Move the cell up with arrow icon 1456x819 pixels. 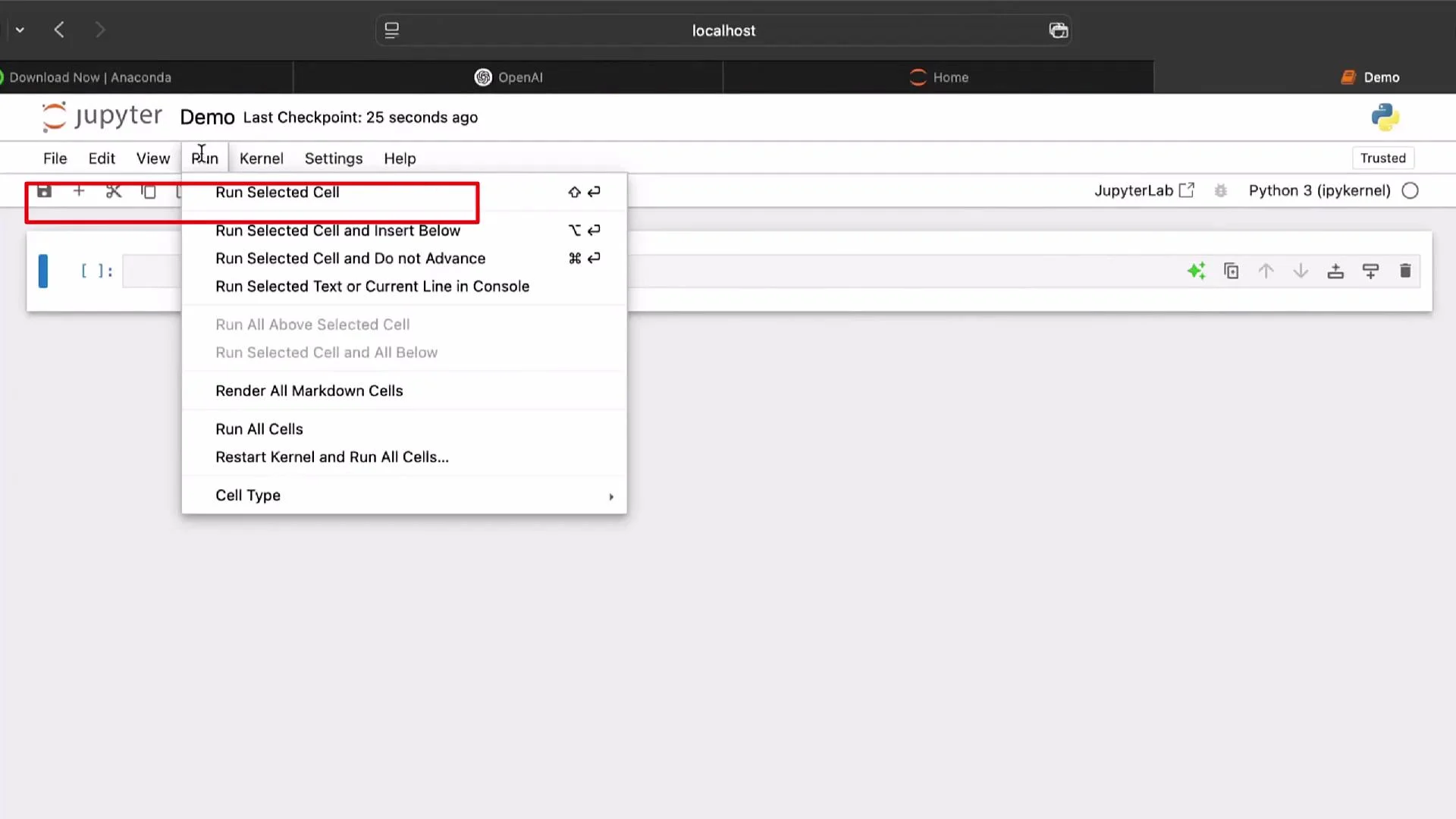coord(1266,271)
